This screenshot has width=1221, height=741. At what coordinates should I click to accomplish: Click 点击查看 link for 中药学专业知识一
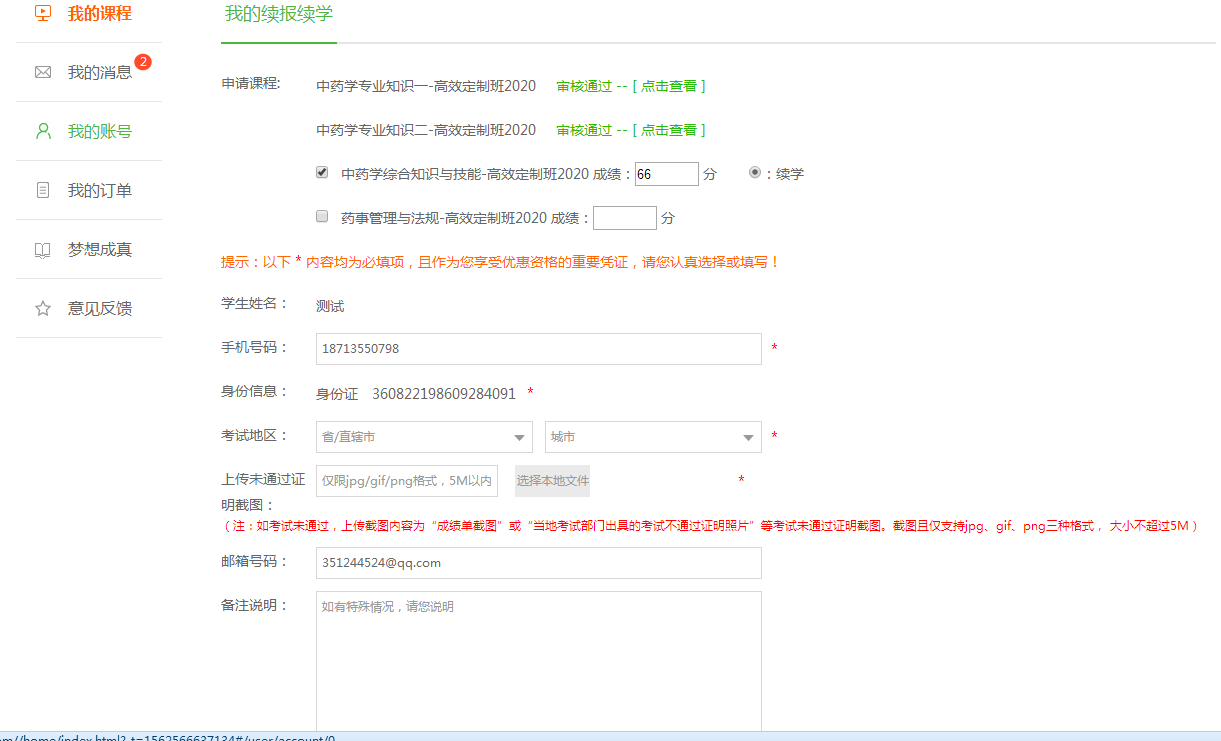(668, 86)
